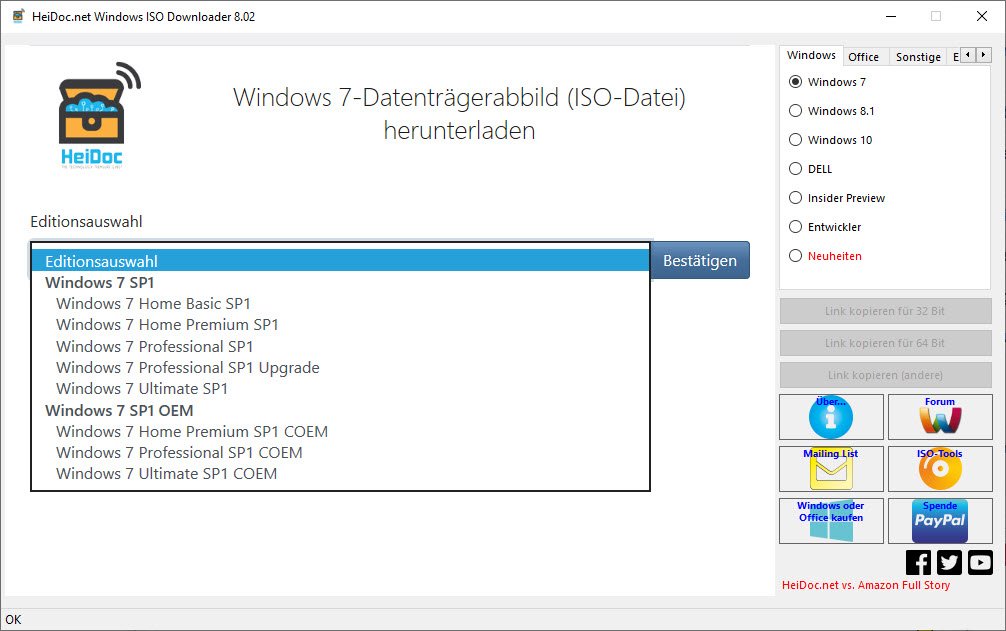Minimize the ISO Downloader window

[x=891, y=16]
